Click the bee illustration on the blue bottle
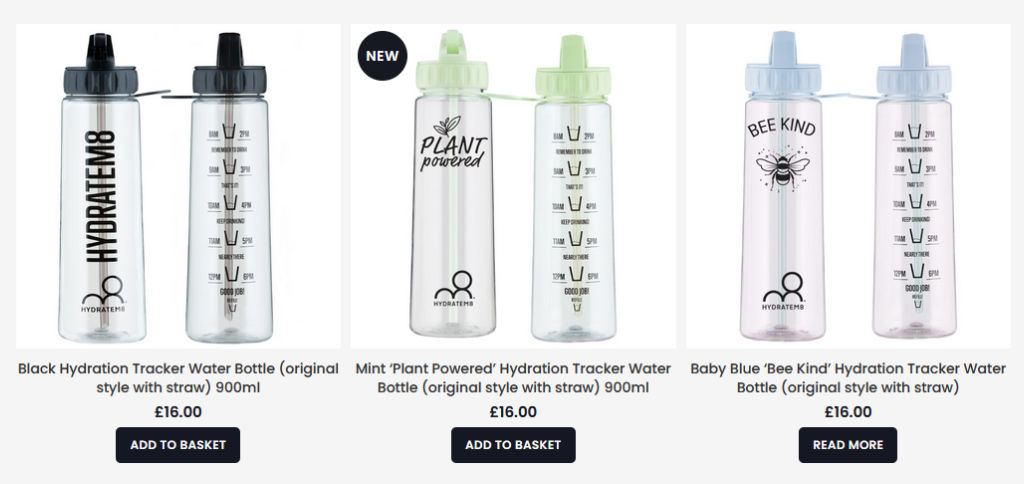 [782, 168]
